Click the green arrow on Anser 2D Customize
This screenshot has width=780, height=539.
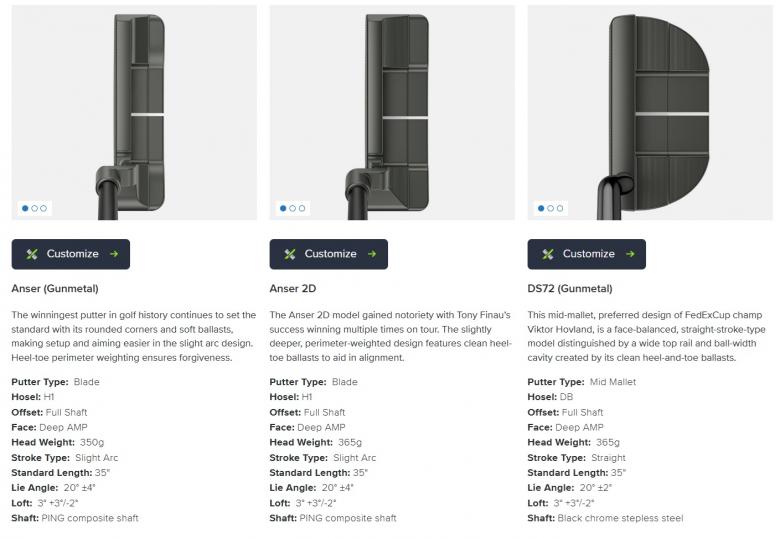[x=372, y=254]
